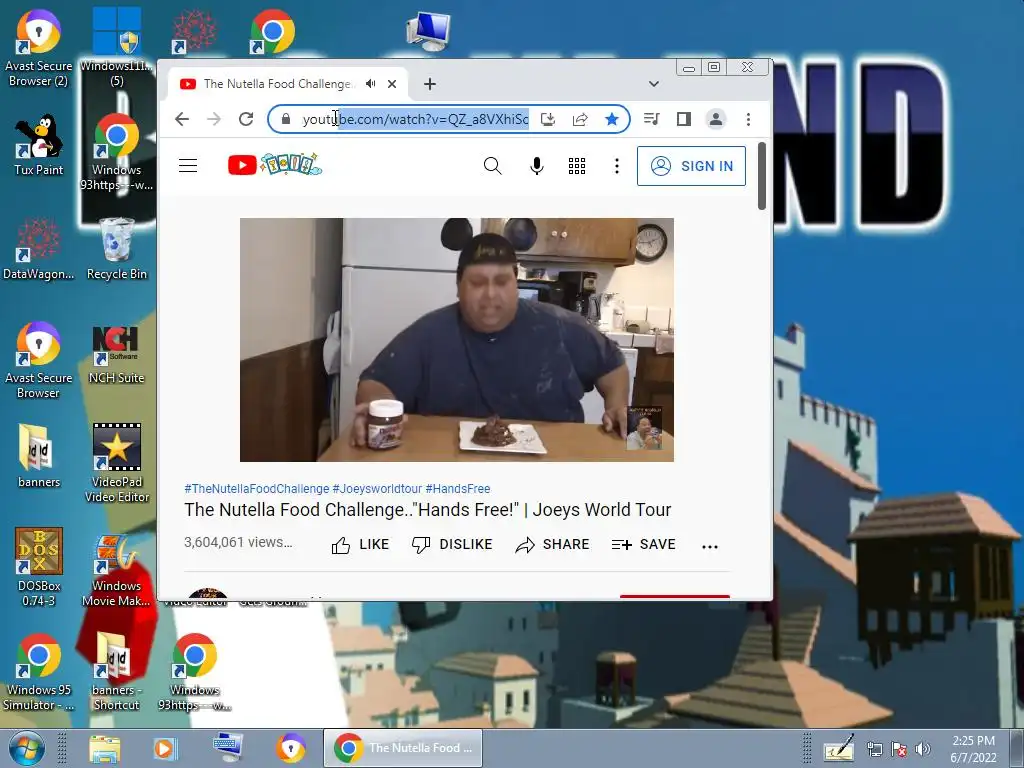This screenshot has height=768, width=1024.
Task: Open the system tray volume icon
Action: 923,749
